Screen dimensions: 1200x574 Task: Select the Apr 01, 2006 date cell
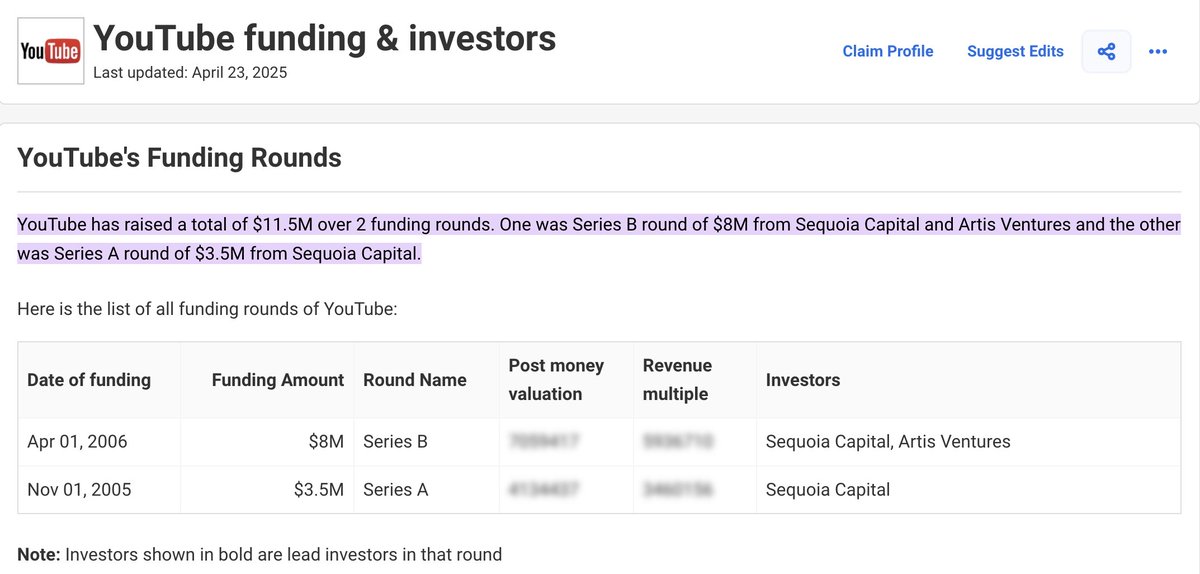click(x=77, y=441)
